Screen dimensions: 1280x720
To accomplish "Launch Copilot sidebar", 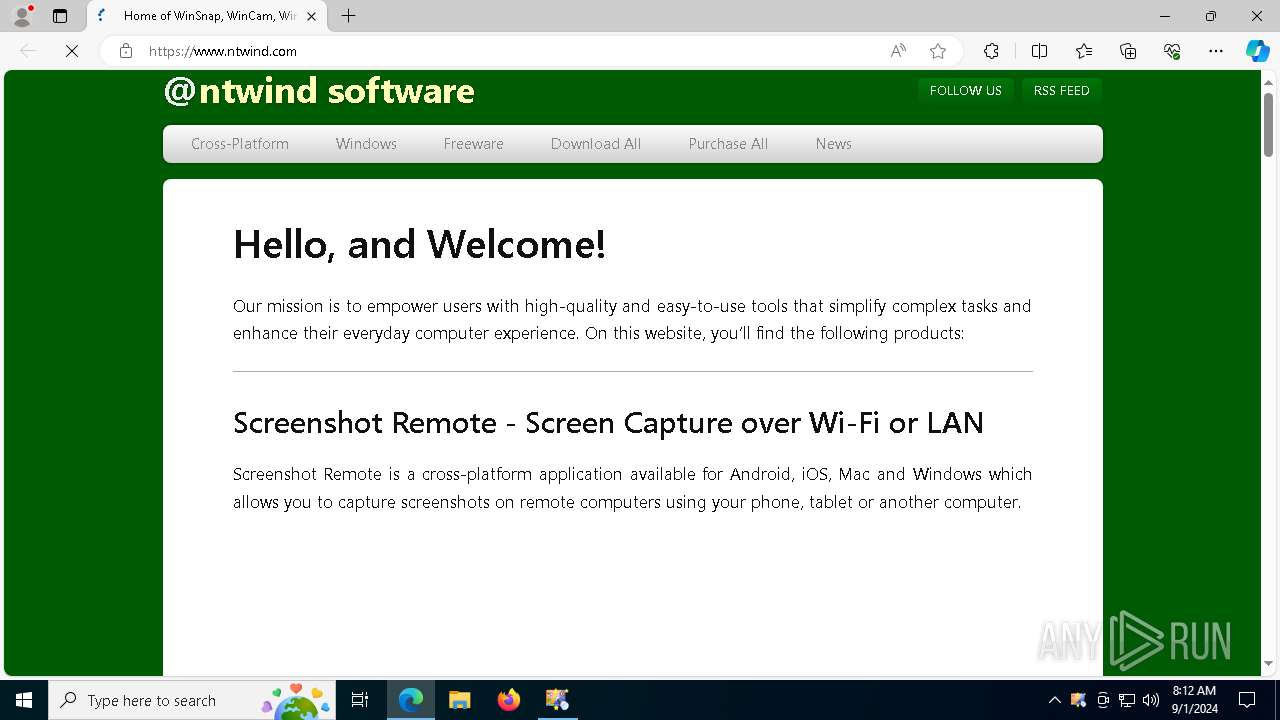I will 1257,51.
